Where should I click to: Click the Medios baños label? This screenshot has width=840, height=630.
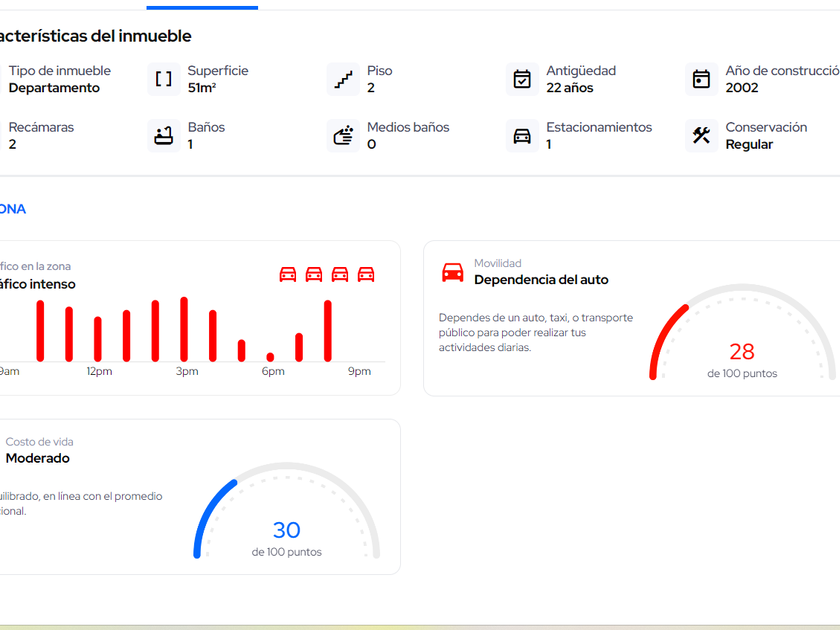(408, 128)
